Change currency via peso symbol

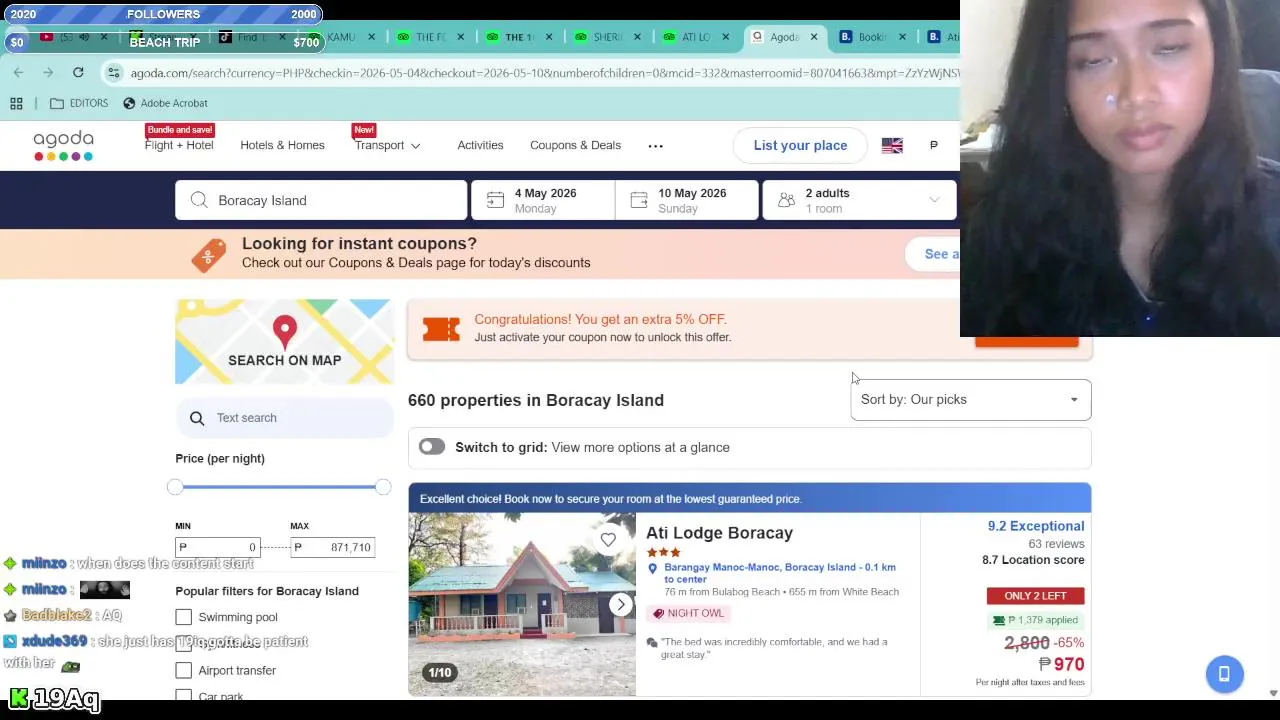tap(933, 145)
